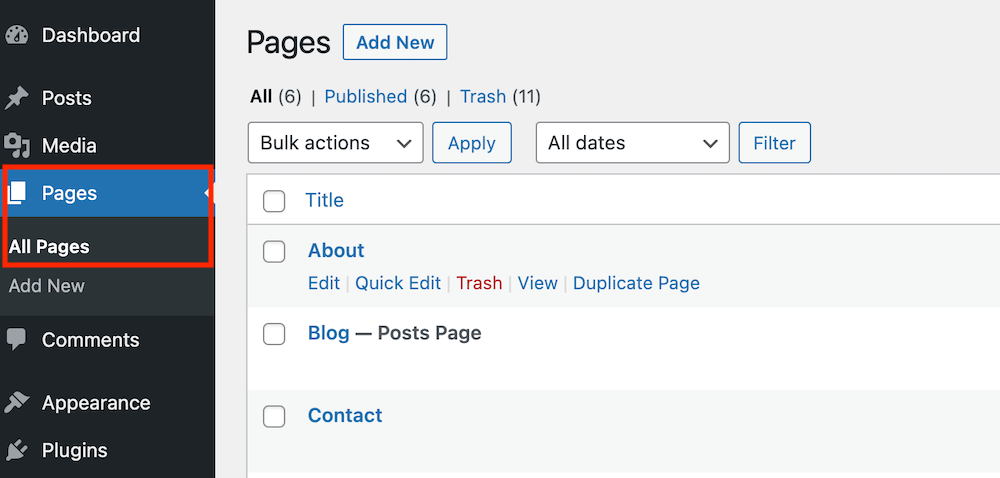Tick the select-all checkbox beside Title
Viewport: 1000px width, 478px height.
coord(274,201)
